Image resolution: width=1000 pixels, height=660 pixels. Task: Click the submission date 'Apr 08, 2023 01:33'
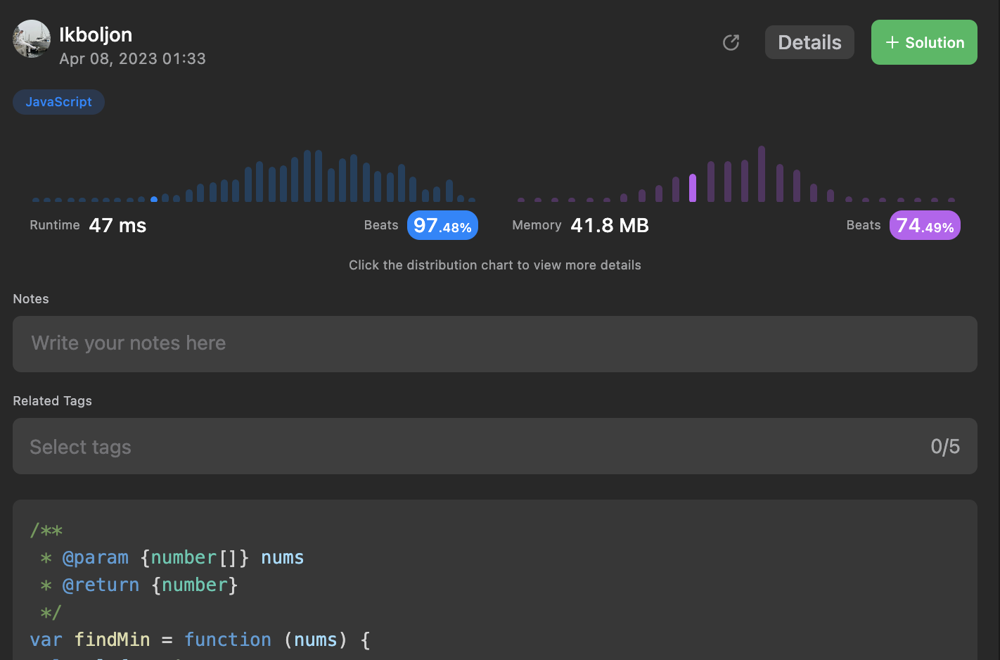pos(133,59)
